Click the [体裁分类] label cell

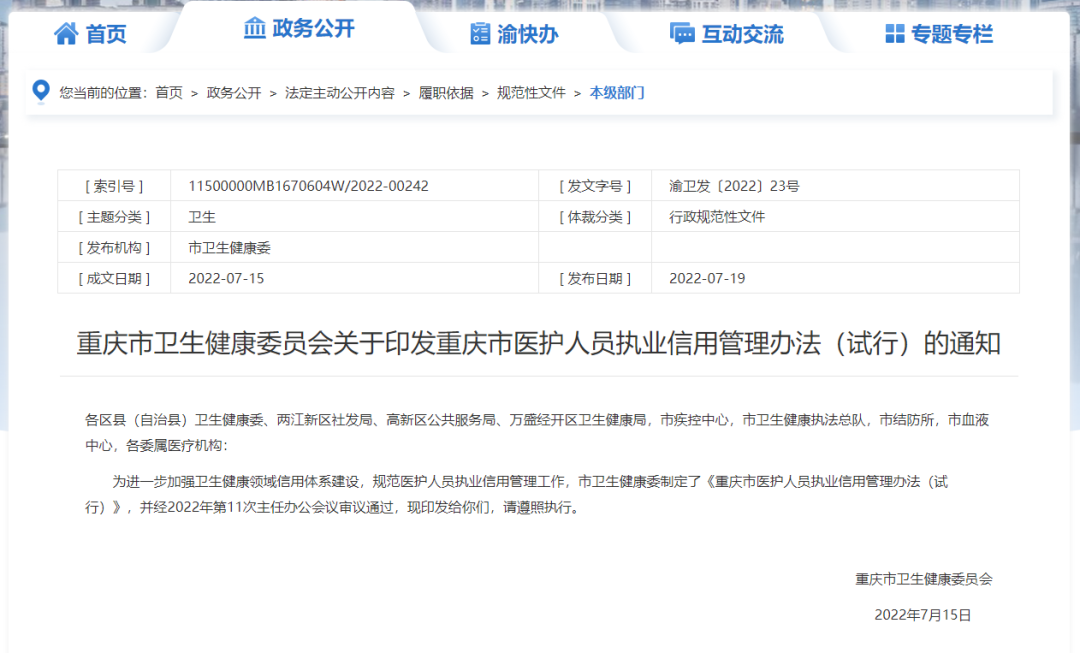click(595, 217)
